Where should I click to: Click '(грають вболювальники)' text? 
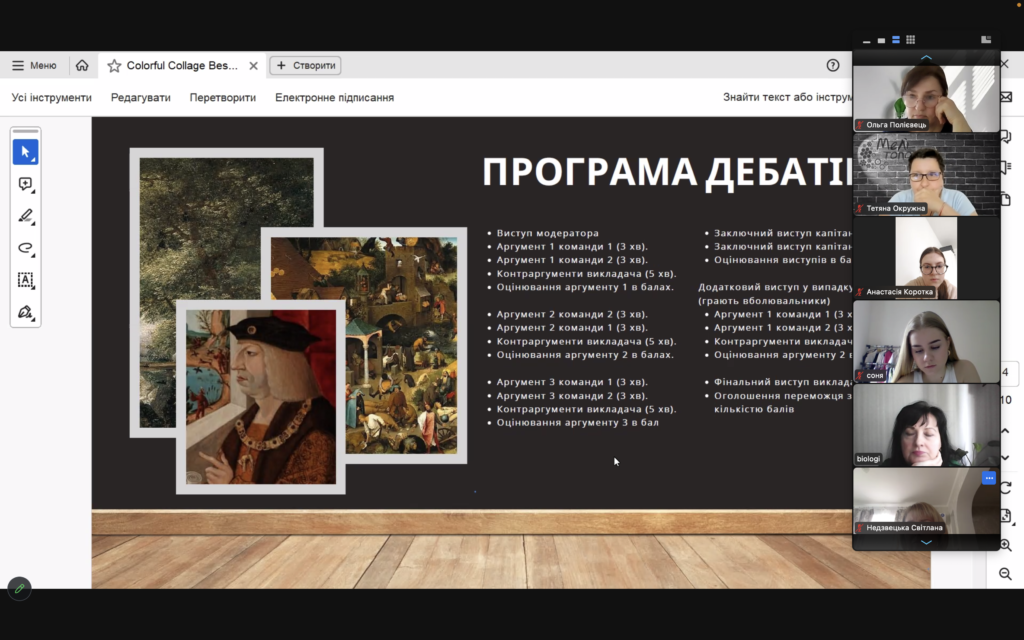(x=764, y=301)
